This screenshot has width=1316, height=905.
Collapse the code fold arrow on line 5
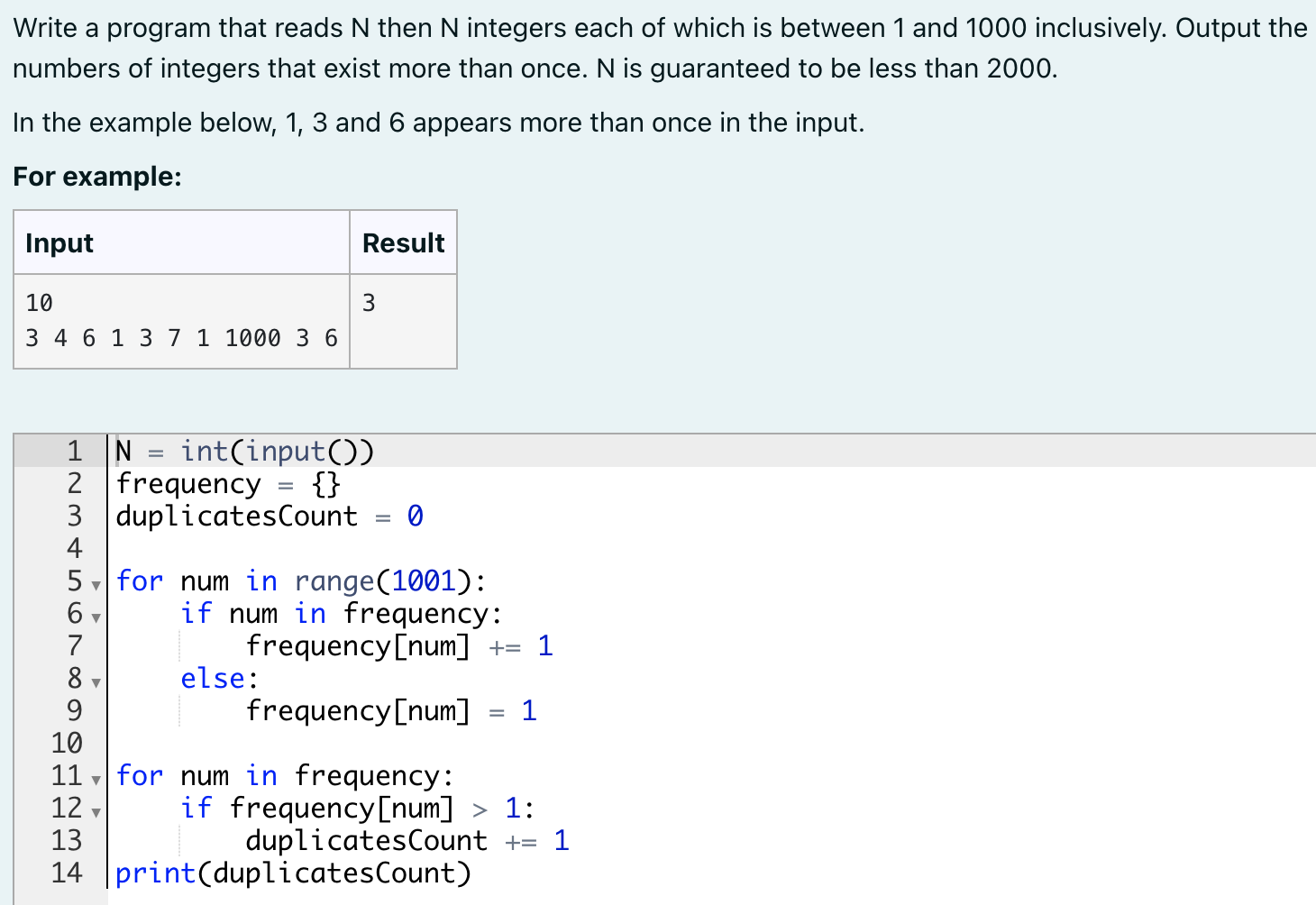[x=96, y=586]
